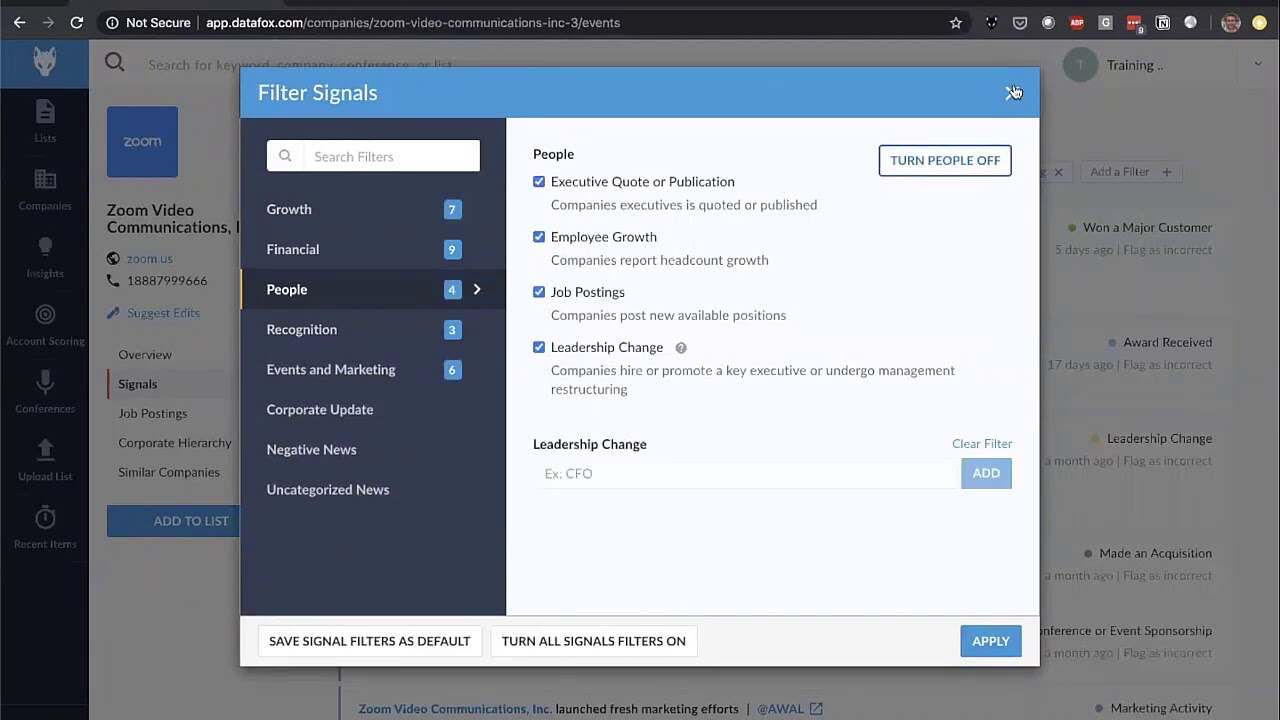Click the Leadership Change text input
Screen dimensions: 1280x720
pos(747,473)
